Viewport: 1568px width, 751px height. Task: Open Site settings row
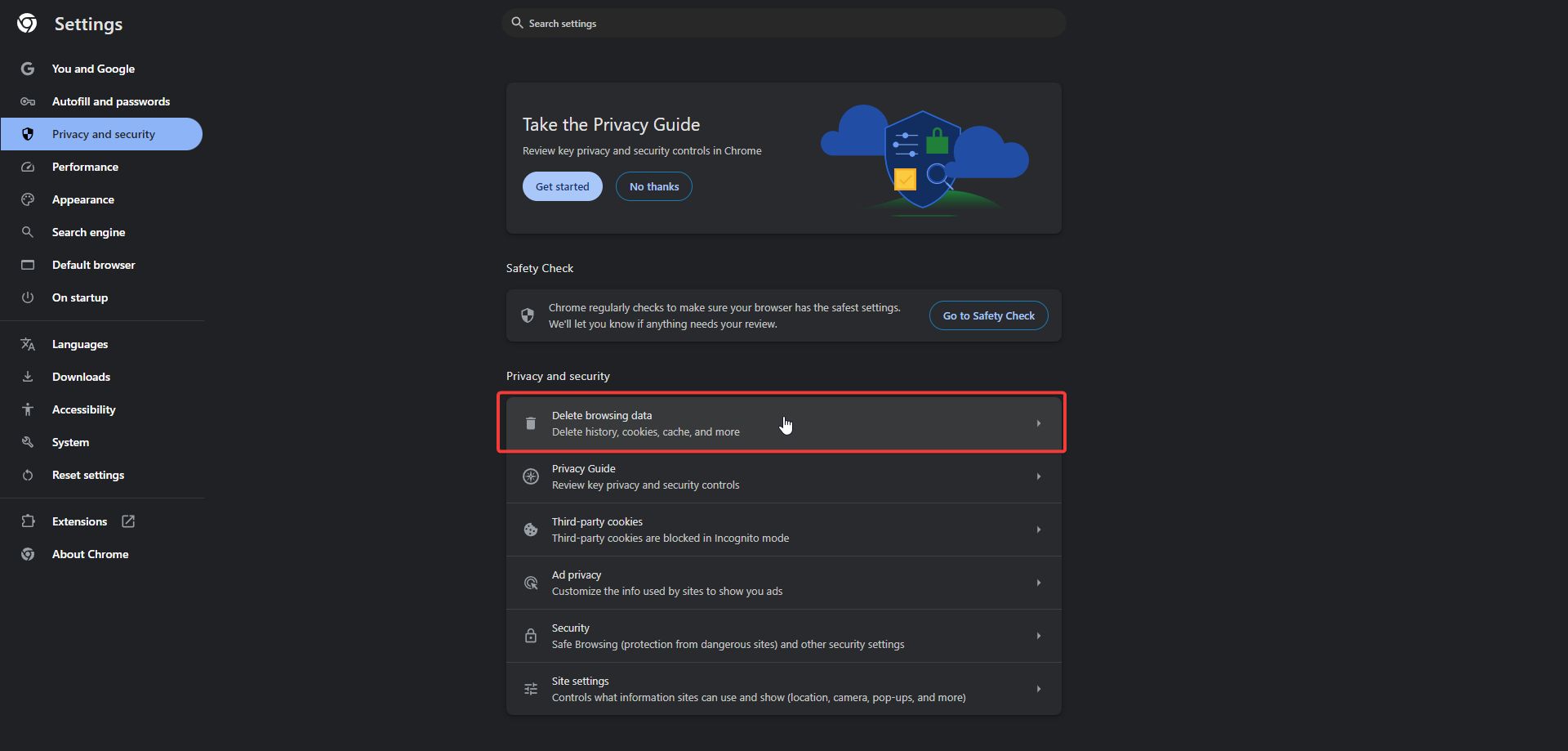[x=784, y=689]
